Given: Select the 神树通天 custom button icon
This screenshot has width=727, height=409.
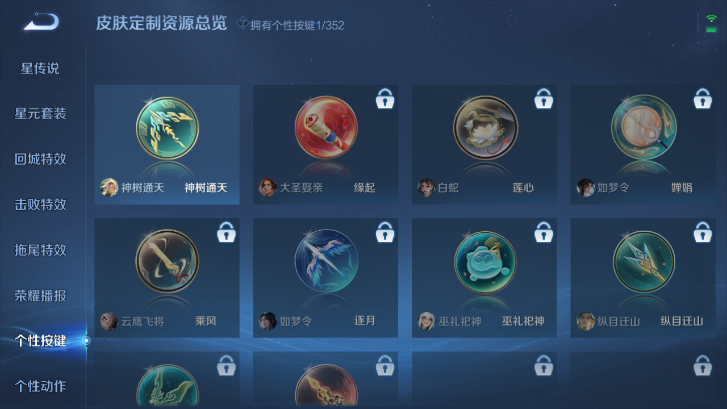Looking at the screenshot, I should (x=167, y=128).
